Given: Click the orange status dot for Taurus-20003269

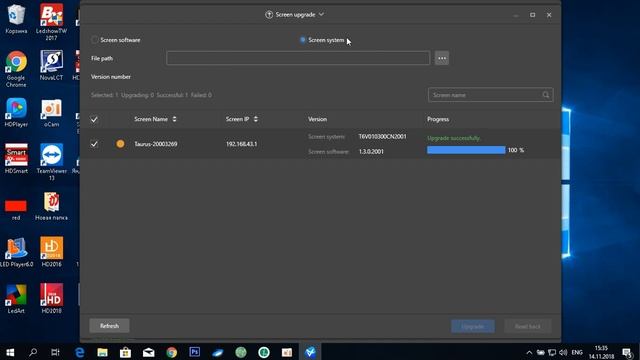Looking at the screenshot, I should coord(120,144).
